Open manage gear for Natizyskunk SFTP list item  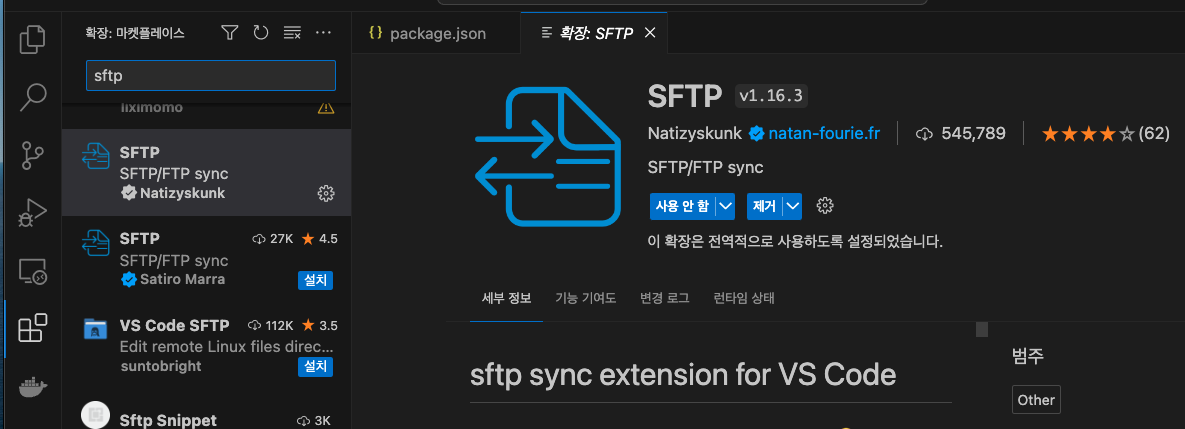click(x=326, y=193)
